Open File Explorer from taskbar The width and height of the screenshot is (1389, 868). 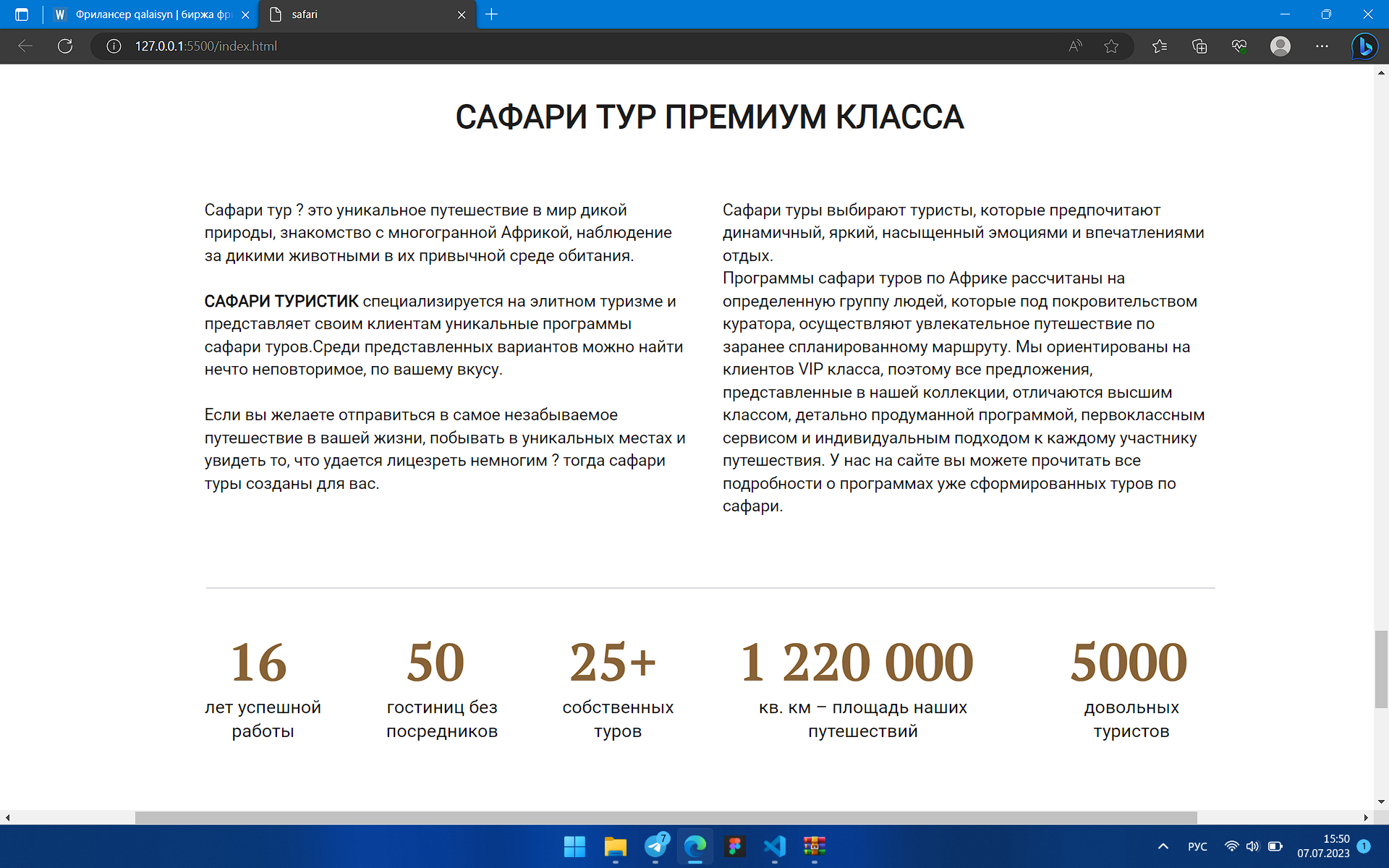click(615, 846)
